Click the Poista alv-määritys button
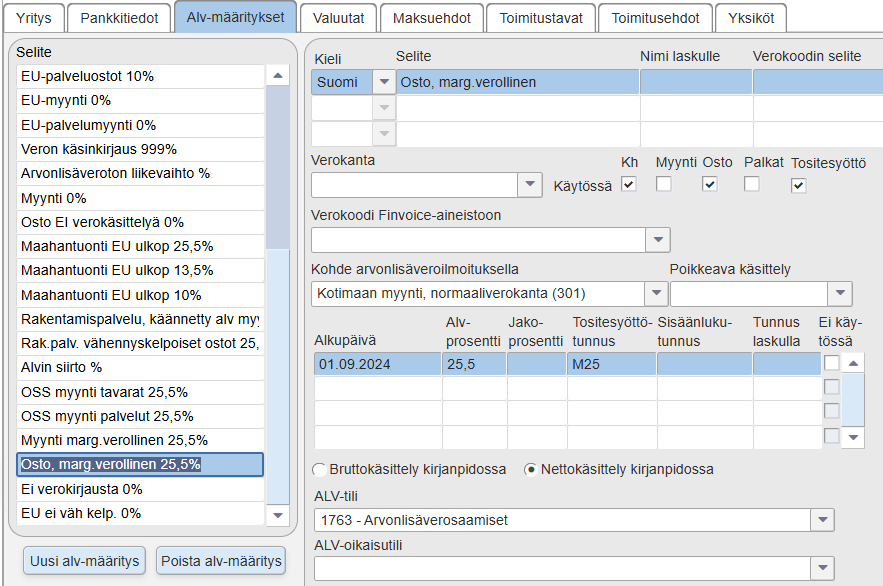The width and height of the screenshot is (883, 586). pyautogui.click(x=221, y=561)
